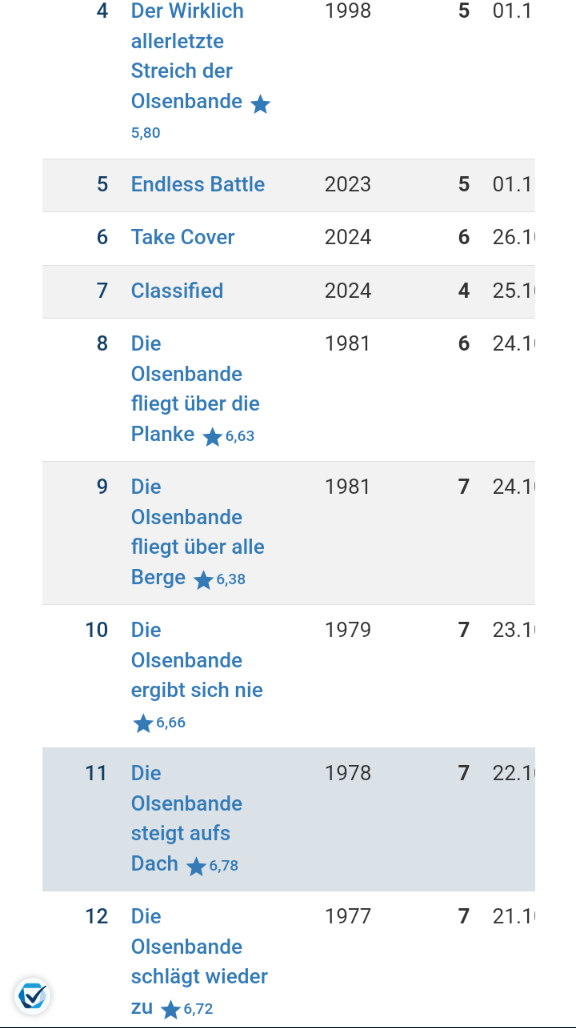Click the star icon beside 6,63 rating
This screenshot has height=1028, width=576.
[212, 437]
